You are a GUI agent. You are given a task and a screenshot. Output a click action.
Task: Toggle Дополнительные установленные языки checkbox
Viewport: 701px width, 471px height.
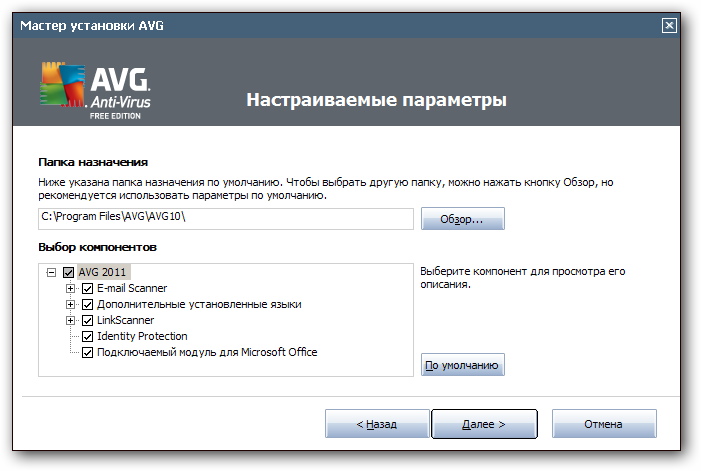point(88,304)
